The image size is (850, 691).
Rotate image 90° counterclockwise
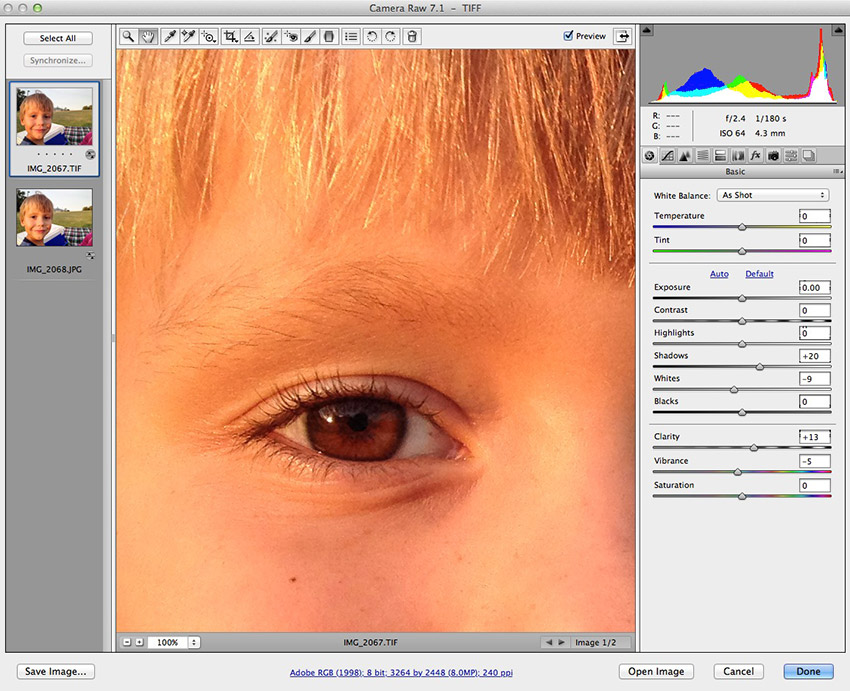click(x=372, y=37)
